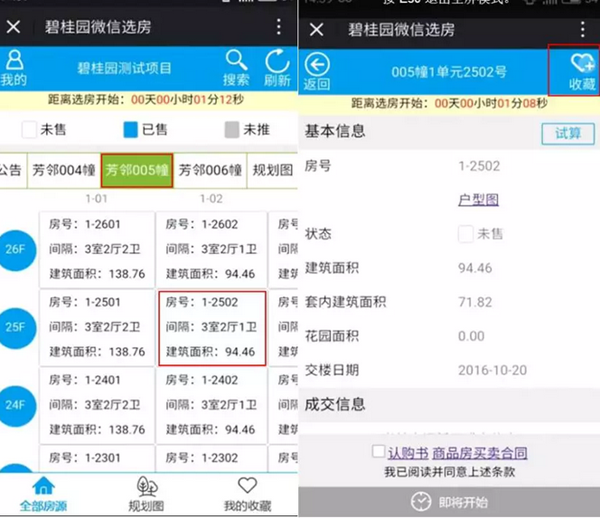Select room card 1-2402
Image resolution: width=600 pixels, height=518 pixels.
211,405
